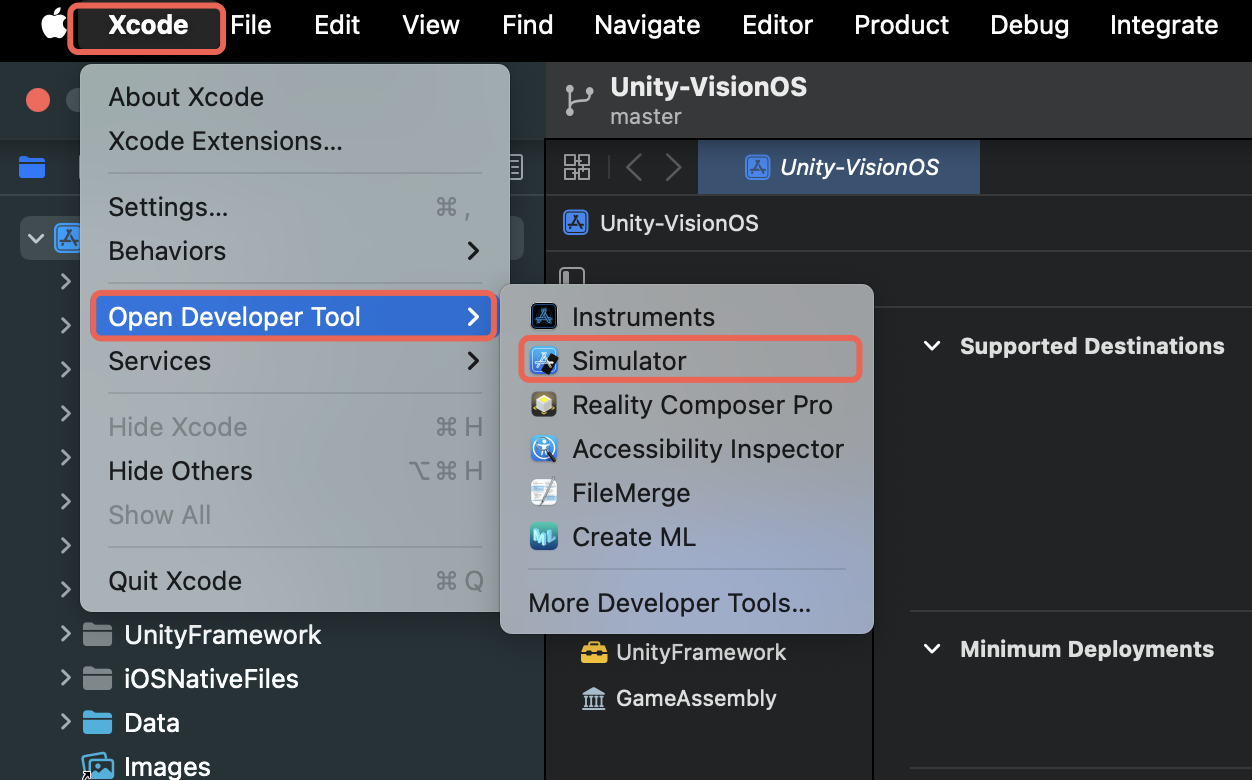This screenshot has width=1252, height=780.
Task: Open the Integrate menu
Action: [x=1164, y=25]
